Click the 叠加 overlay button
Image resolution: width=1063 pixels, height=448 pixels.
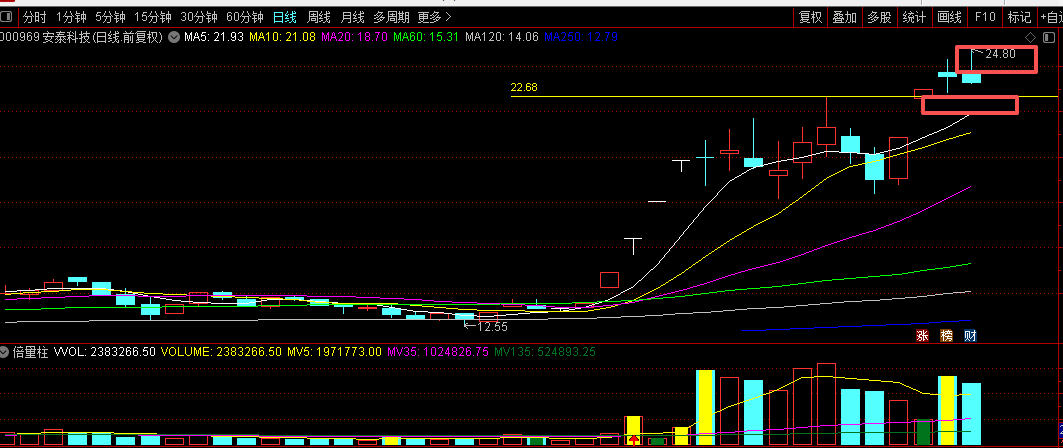click(x=845, y=17)
